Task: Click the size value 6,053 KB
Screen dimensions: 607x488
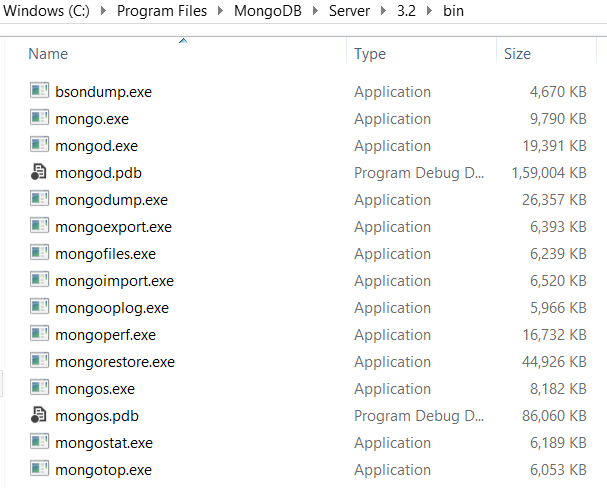Action: tap(558, 470)
